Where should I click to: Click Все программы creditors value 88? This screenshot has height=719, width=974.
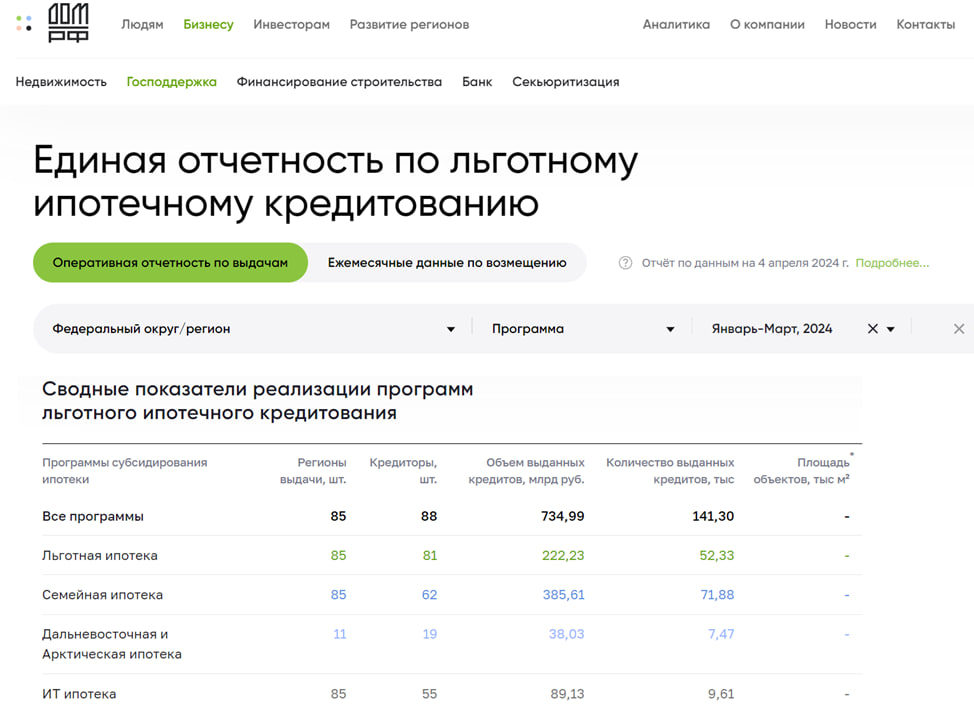(x=429, y=516)
